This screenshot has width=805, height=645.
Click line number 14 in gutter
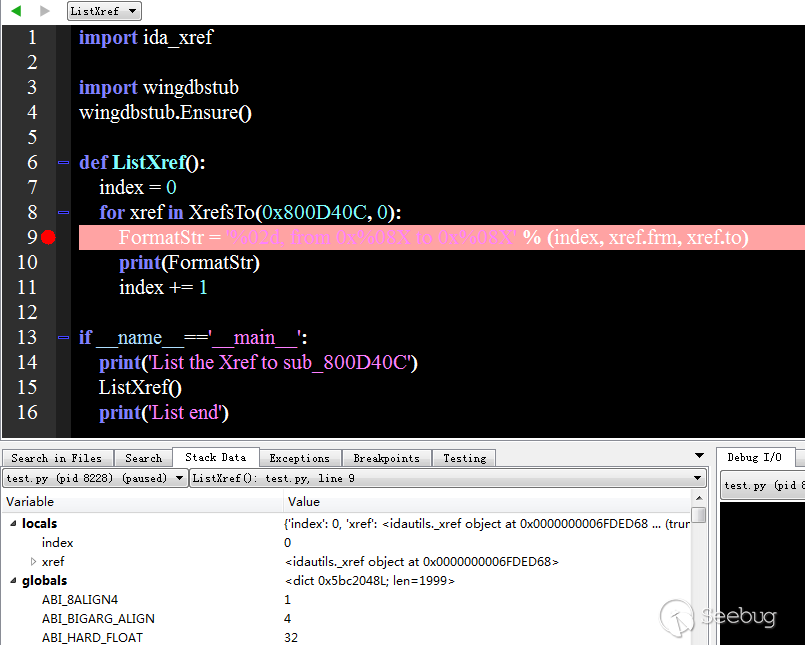(x=27, y=363)
